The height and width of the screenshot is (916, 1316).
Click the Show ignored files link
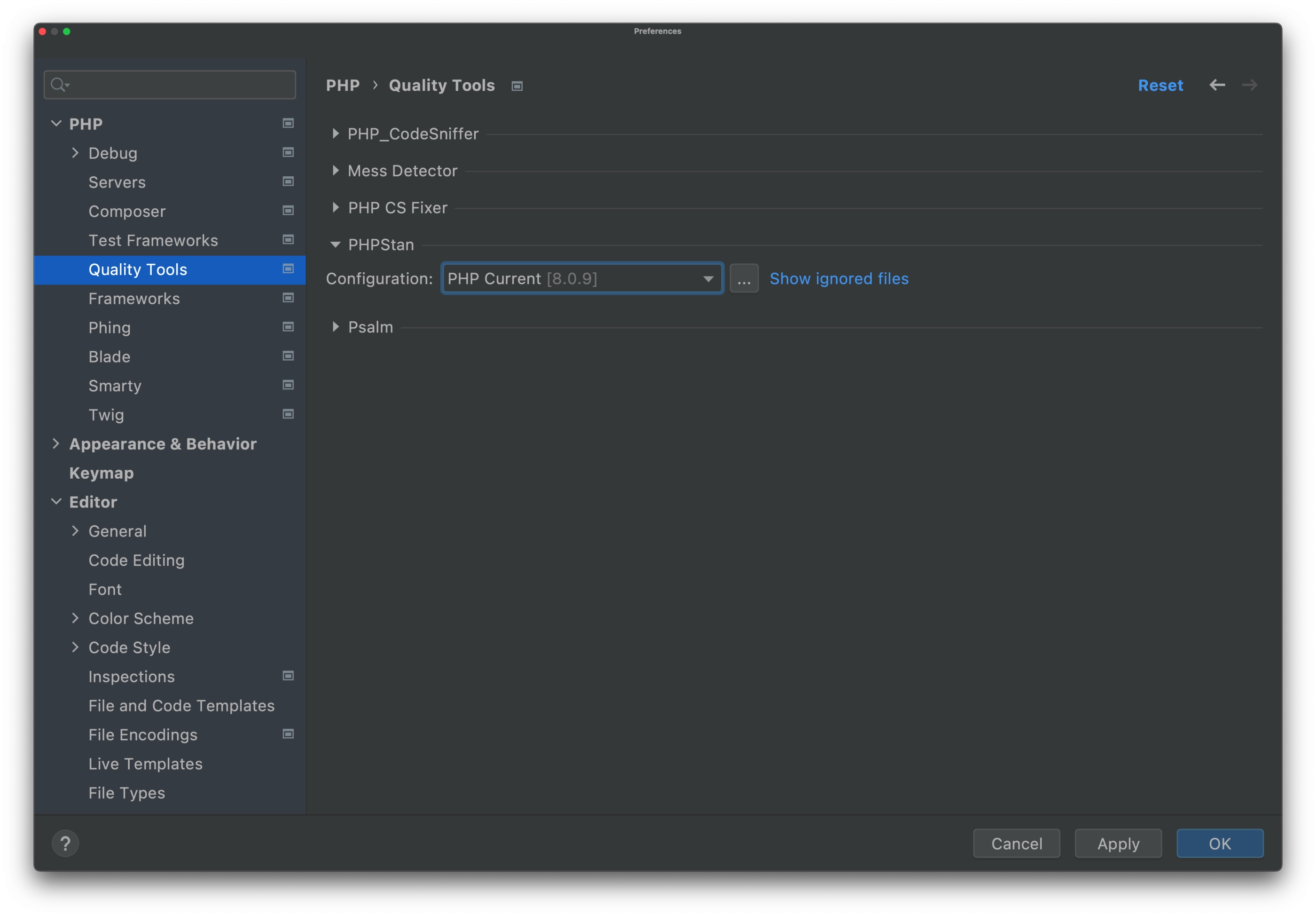pos(838,279)
